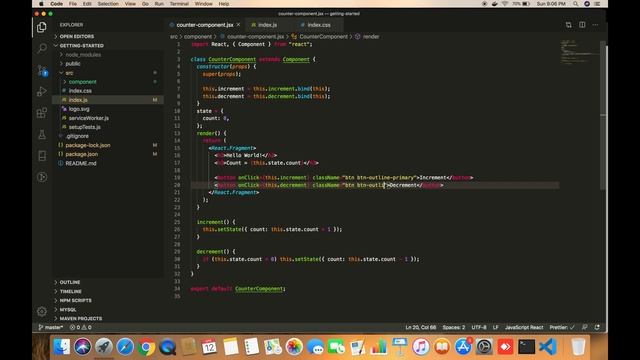Image resolution: width=640 pixels, height=360 pixels.
Task: Open Spotlight search in menu bar
Action: 576,4
